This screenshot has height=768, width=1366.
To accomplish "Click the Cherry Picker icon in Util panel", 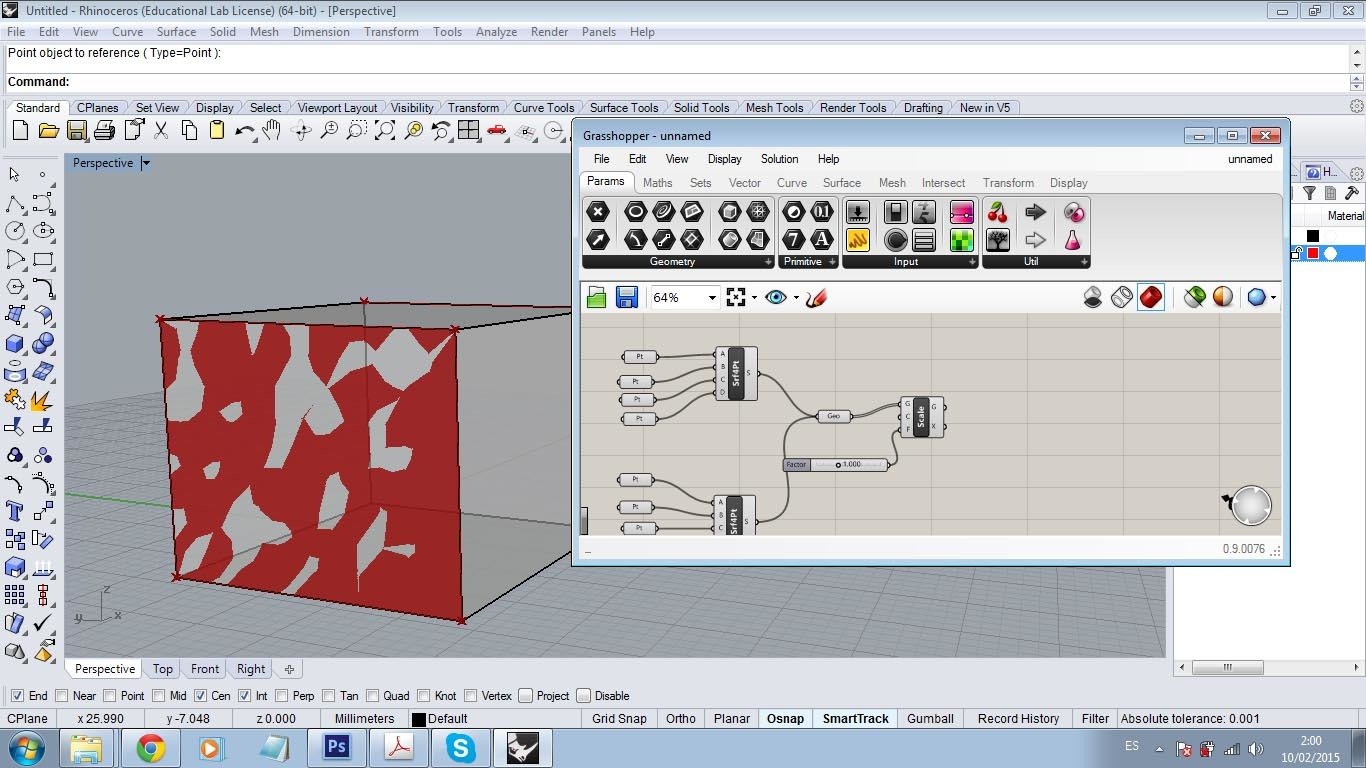I will point(997,211).
